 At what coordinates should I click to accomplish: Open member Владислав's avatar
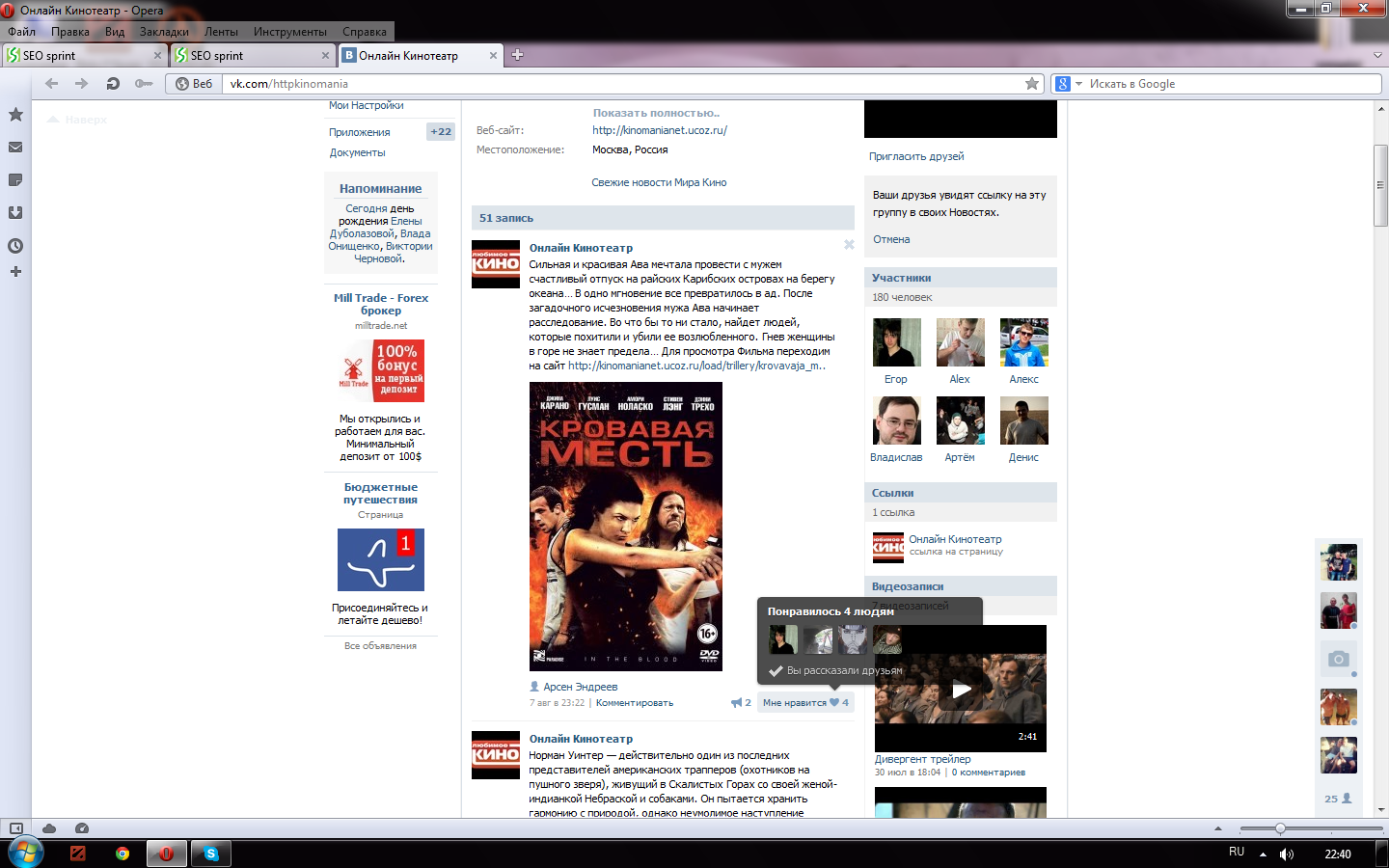pyautogui.click(x=896, y=420)
